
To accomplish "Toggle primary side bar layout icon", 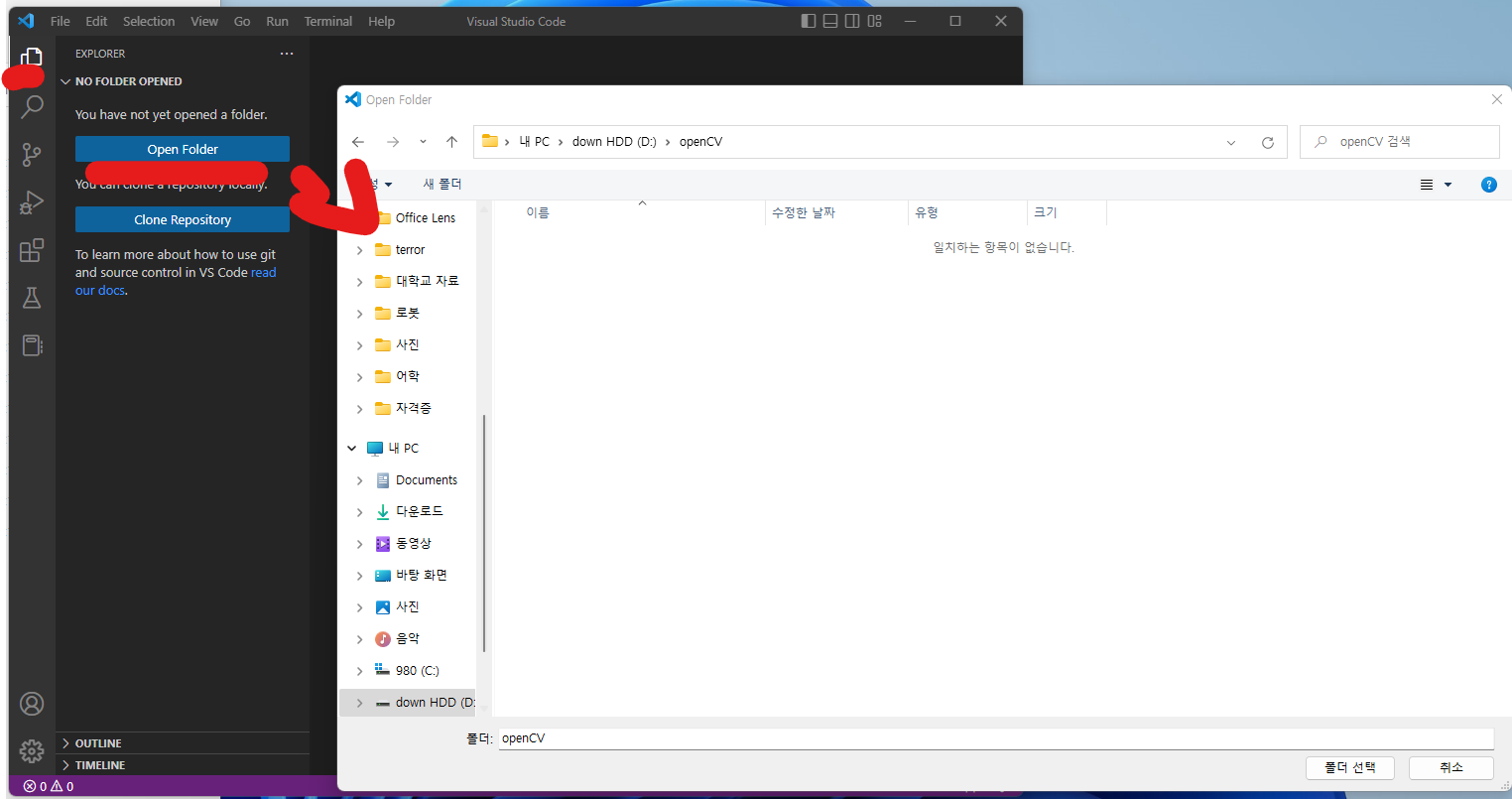I will 809,21.
